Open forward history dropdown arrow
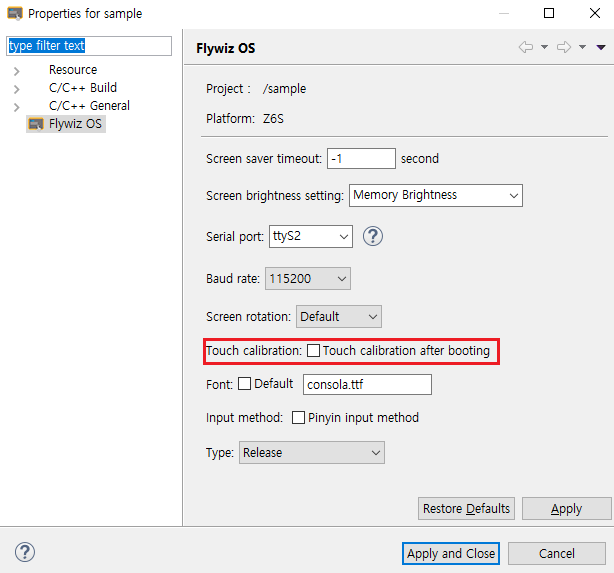 click(582, 47)
